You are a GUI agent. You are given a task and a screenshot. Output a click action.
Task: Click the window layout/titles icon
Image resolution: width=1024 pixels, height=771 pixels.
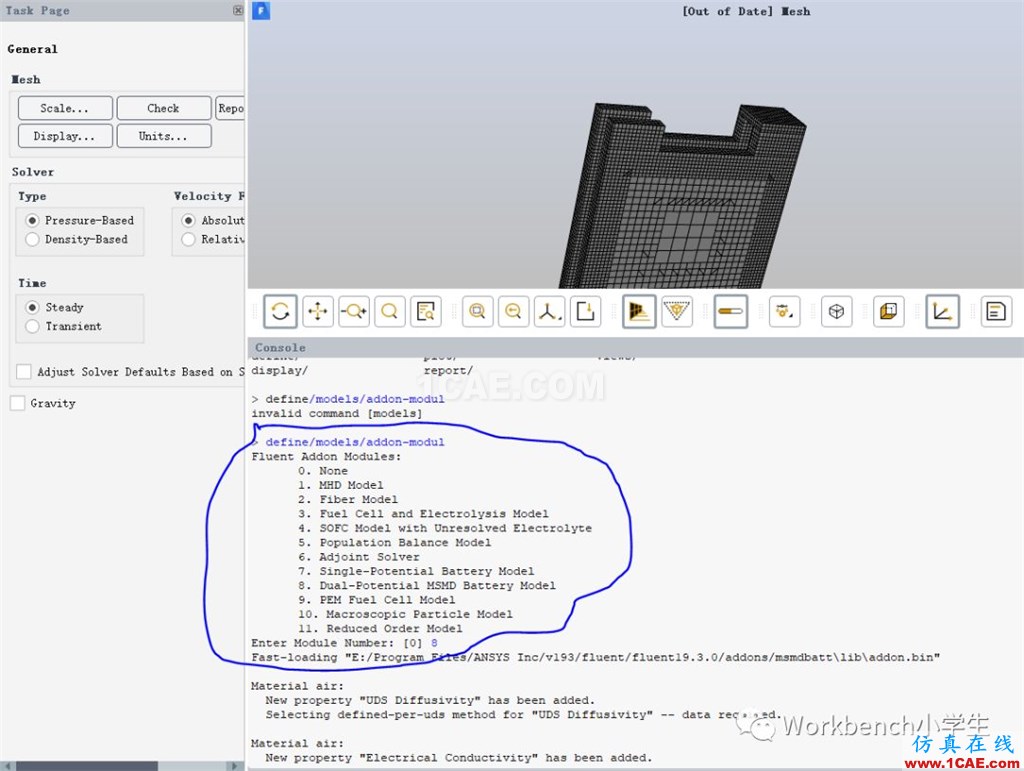tap(996, 311)
